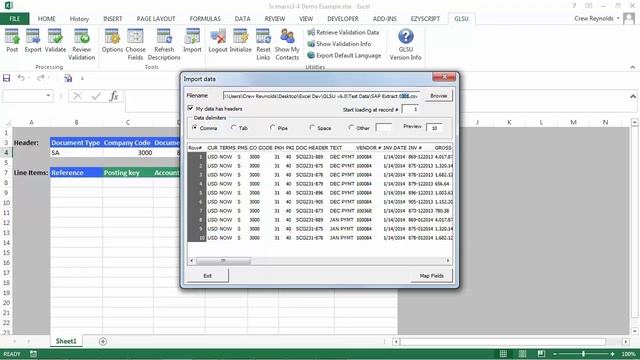Image resolution: width=640 pixels, height=360 pixels.
Task: Open the DEVELOPER tab
Action: pyautogui.click(x=343, y=19)
